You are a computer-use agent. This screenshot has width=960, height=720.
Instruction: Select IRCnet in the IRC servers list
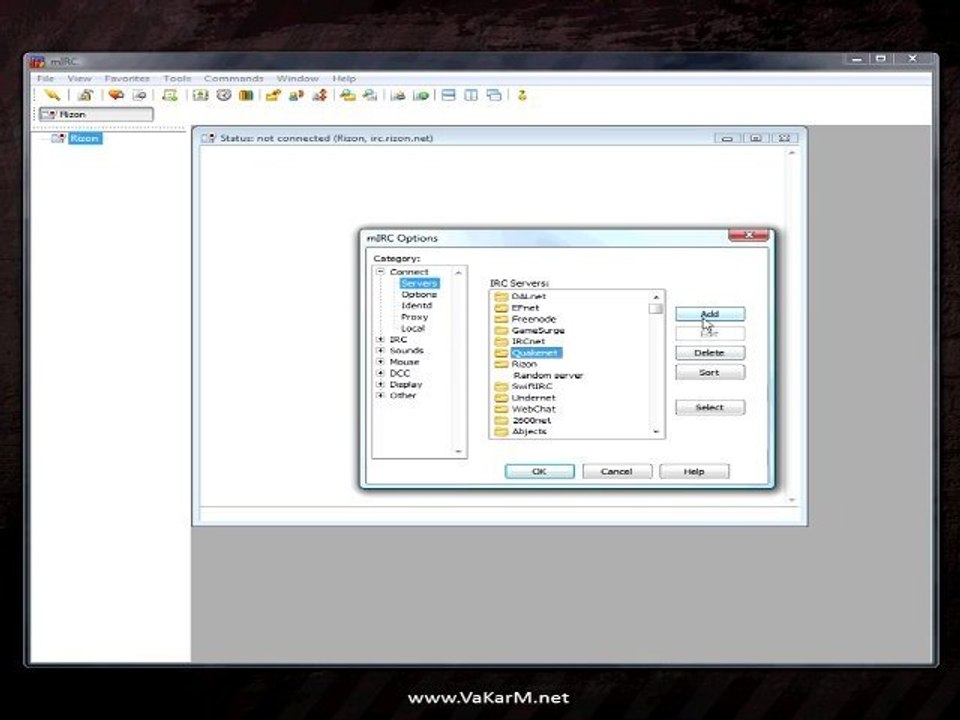coord(528,341)
